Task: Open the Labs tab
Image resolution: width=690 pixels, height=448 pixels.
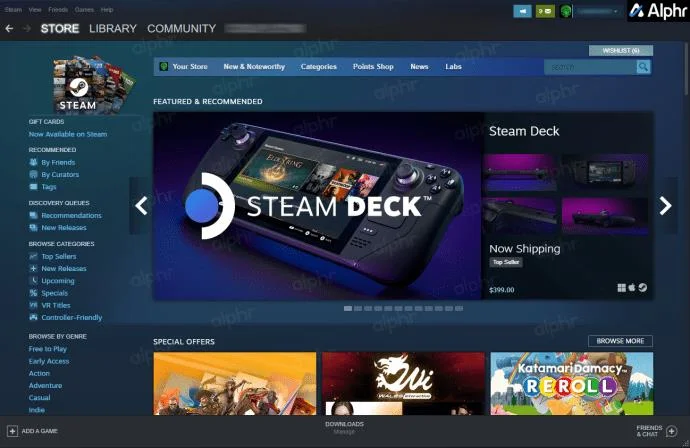Action: click(x=453, y=66)
